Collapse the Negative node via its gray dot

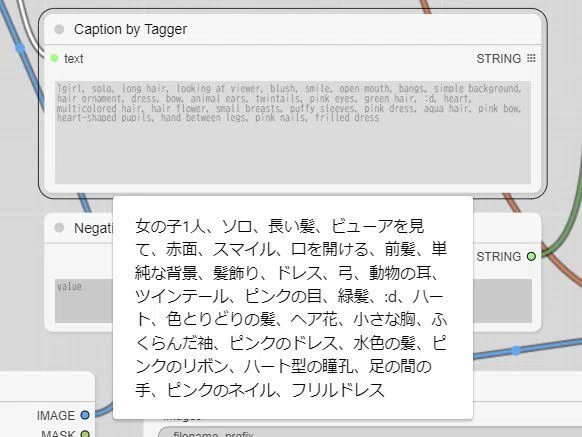59,228
